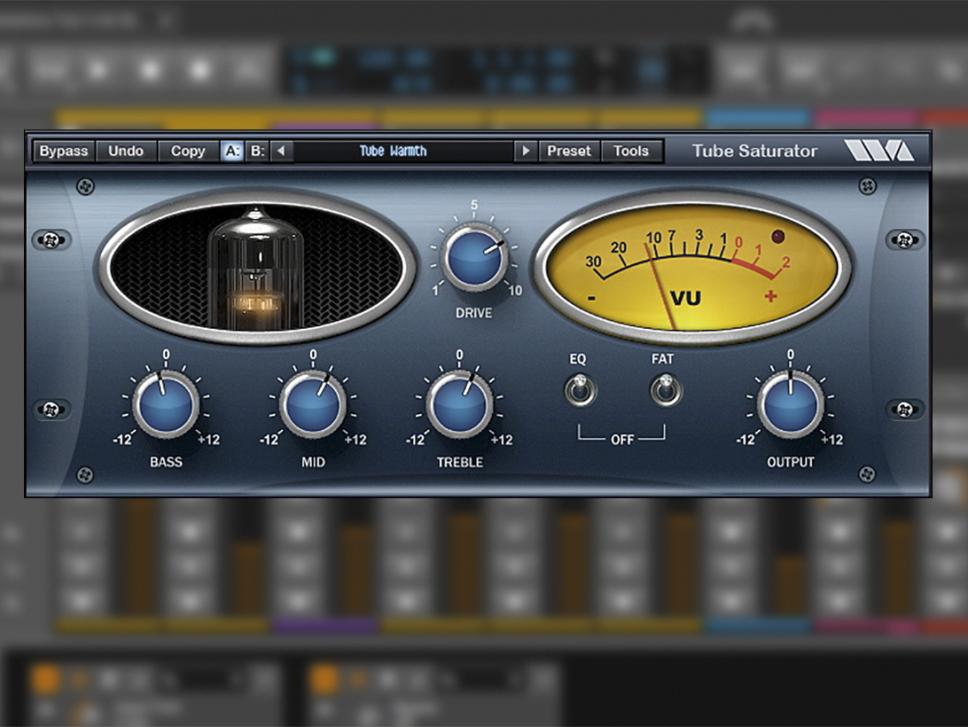Image resolution: width=968 pixels, height=727 pixels.
Task: Select the B preset slot
Action: pos(258,151)
